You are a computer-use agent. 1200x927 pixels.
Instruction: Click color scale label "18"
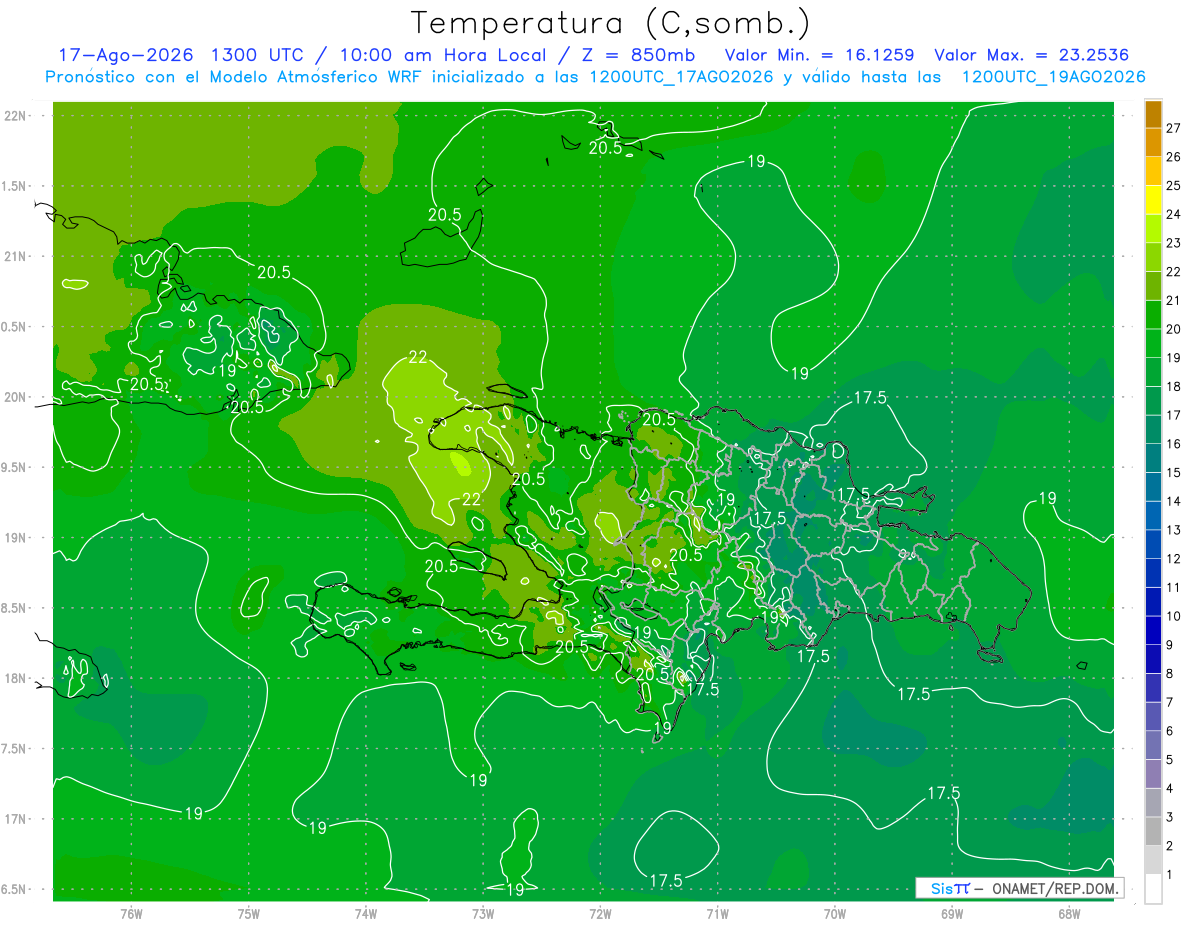pos(1173,386)
